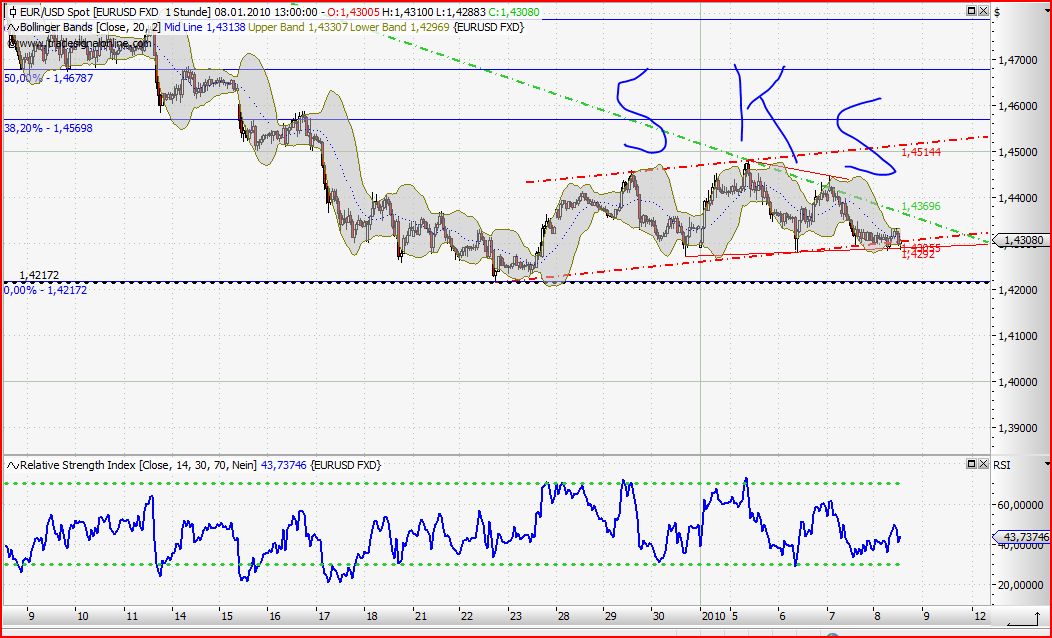Click the 50,00% - 1,46787 Fibonacci label
The image size is (1052, 638).
click(48, 78)
